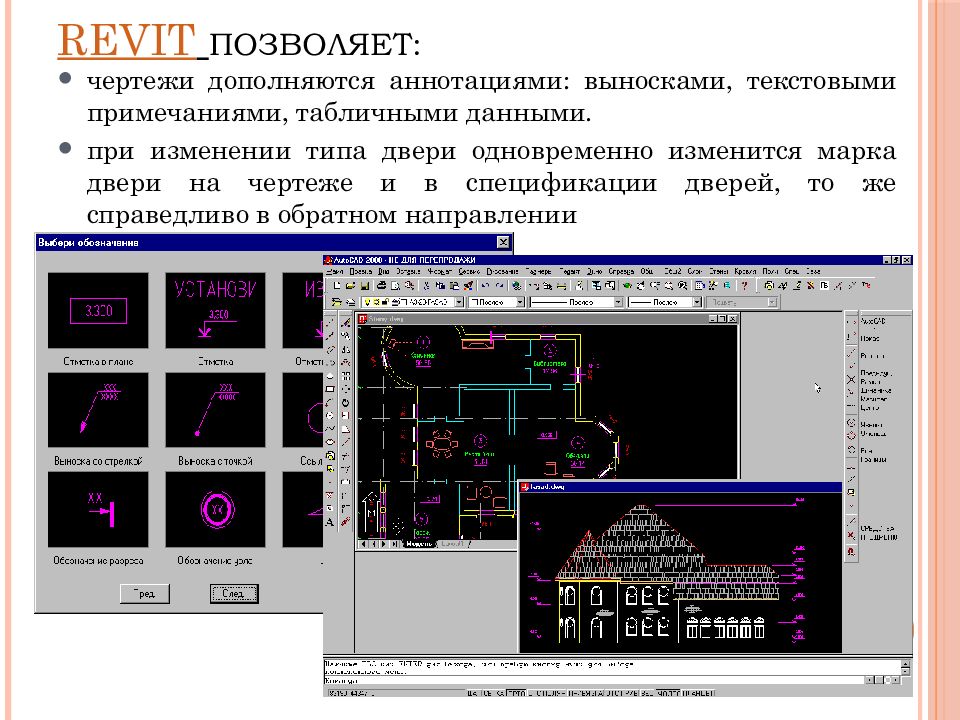The image size is (960, 720).
Task: Open the Правка menu
Action: (361, 271)
